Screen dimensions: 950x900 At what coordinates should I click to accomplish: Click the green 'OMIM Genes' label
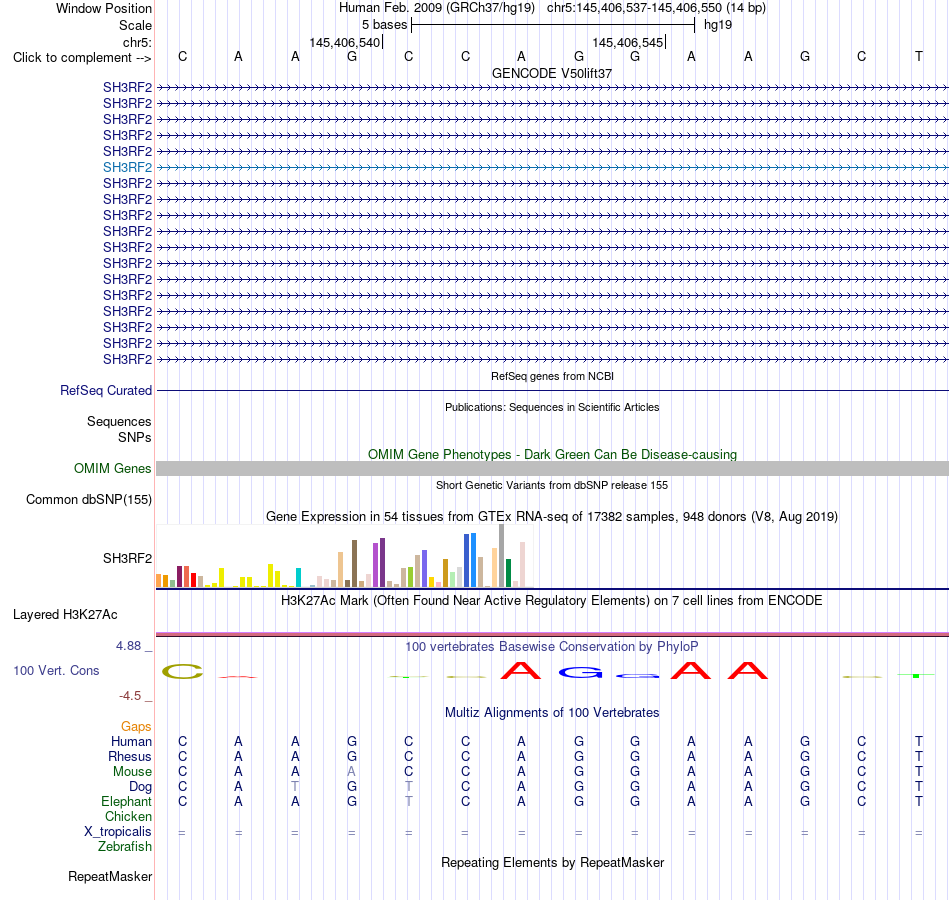coord(112,468)
